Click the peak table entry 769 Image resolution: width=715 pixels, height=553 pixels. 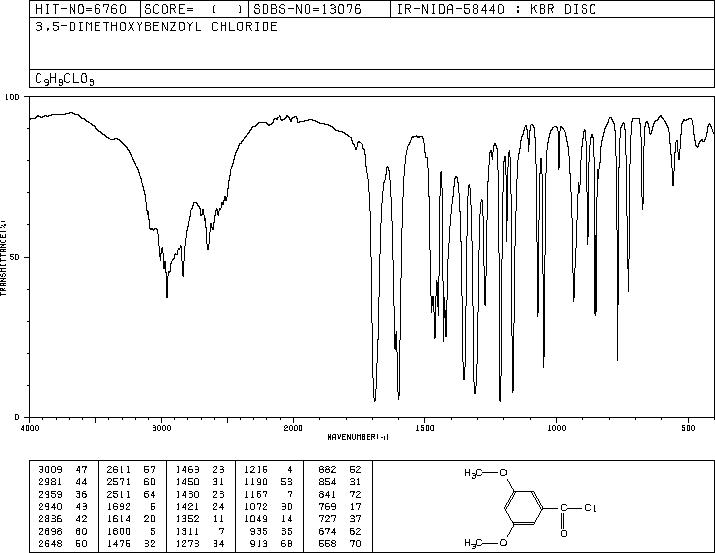pyautogui.click(x=327, y=506)
